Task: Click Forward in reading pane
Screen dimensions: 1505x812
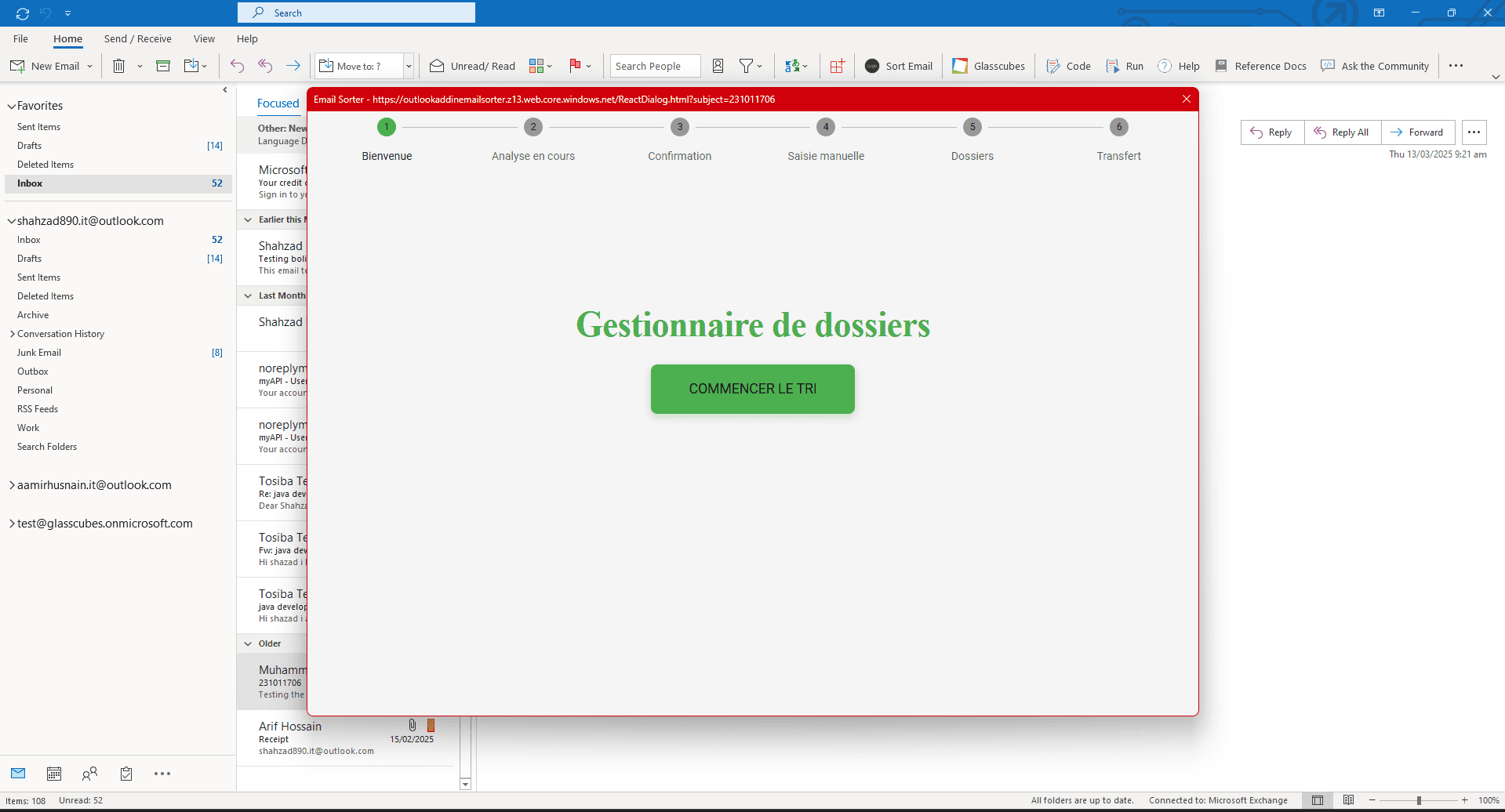Action: point(1418,132)
